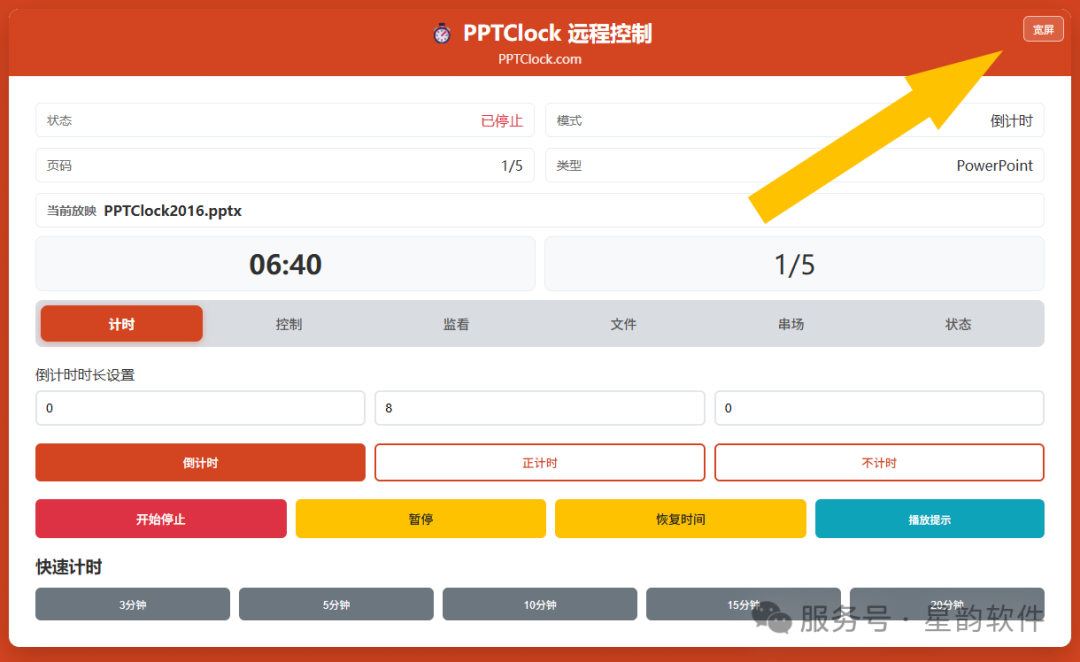Click the large 06:40 time display
Viewport: 1080px width, 662px height.
tap(285, 265)
